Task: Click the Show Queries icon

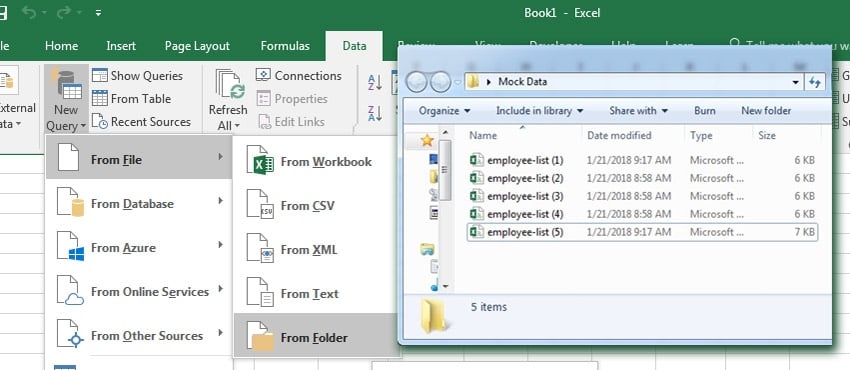Action: tap(100, 75)
